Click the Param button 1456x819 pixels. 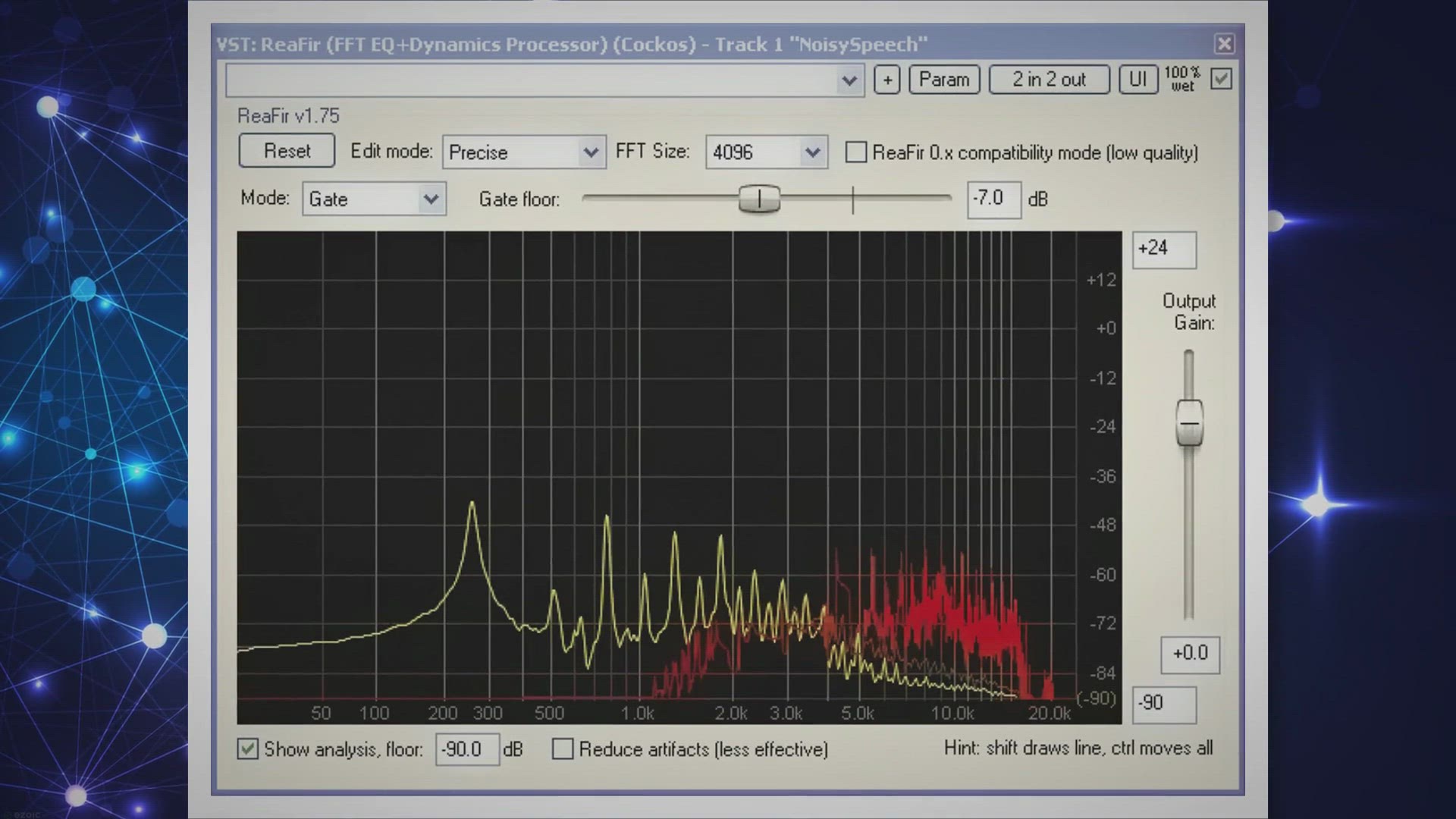click(x=944, y=80)
